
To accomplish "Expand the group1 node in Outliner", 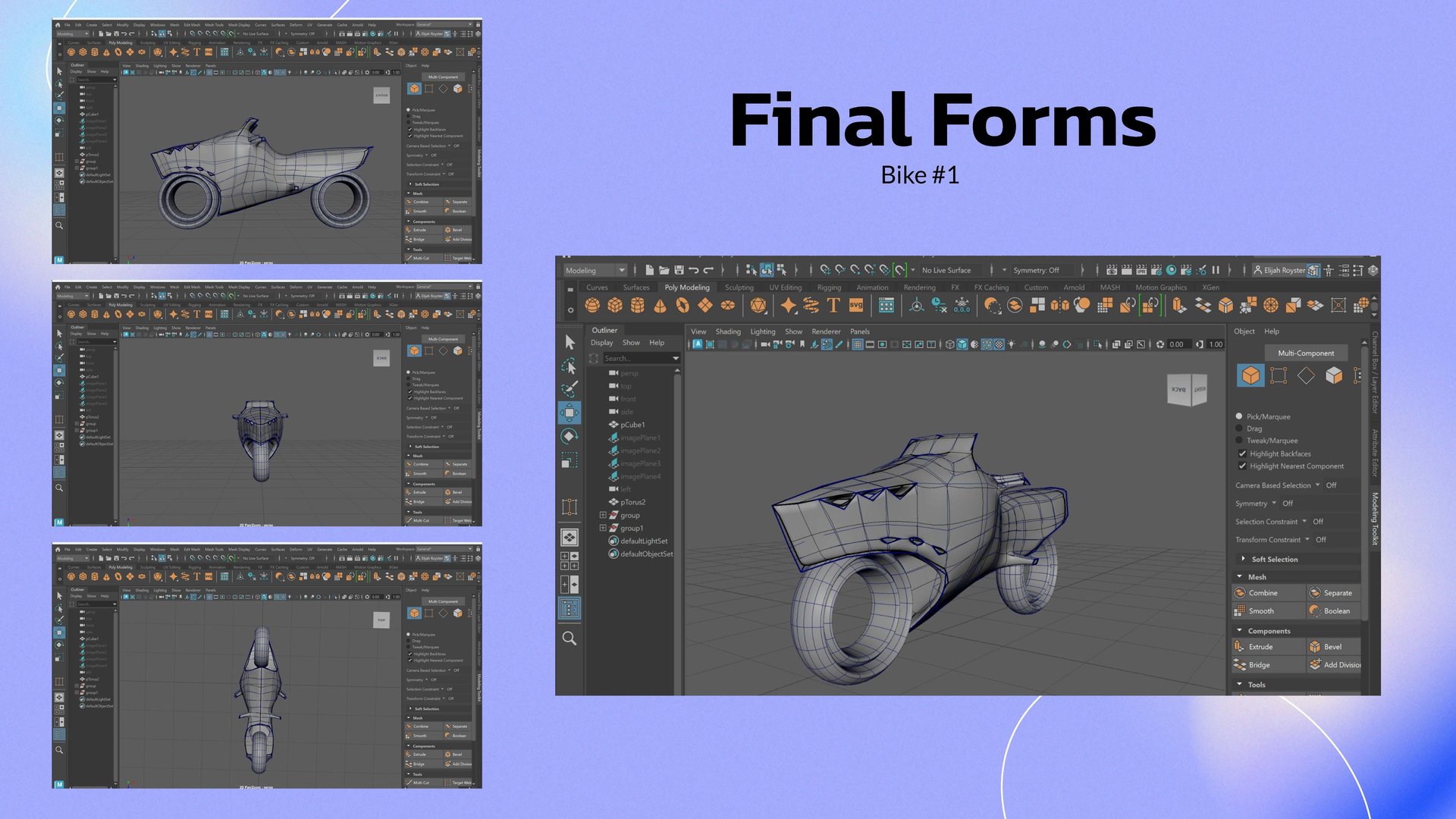I will point(603,528).
